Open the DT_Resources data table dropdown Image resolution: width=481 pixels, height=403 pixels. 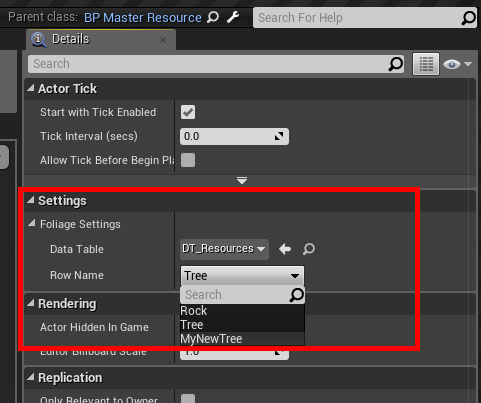pos(224,249)
